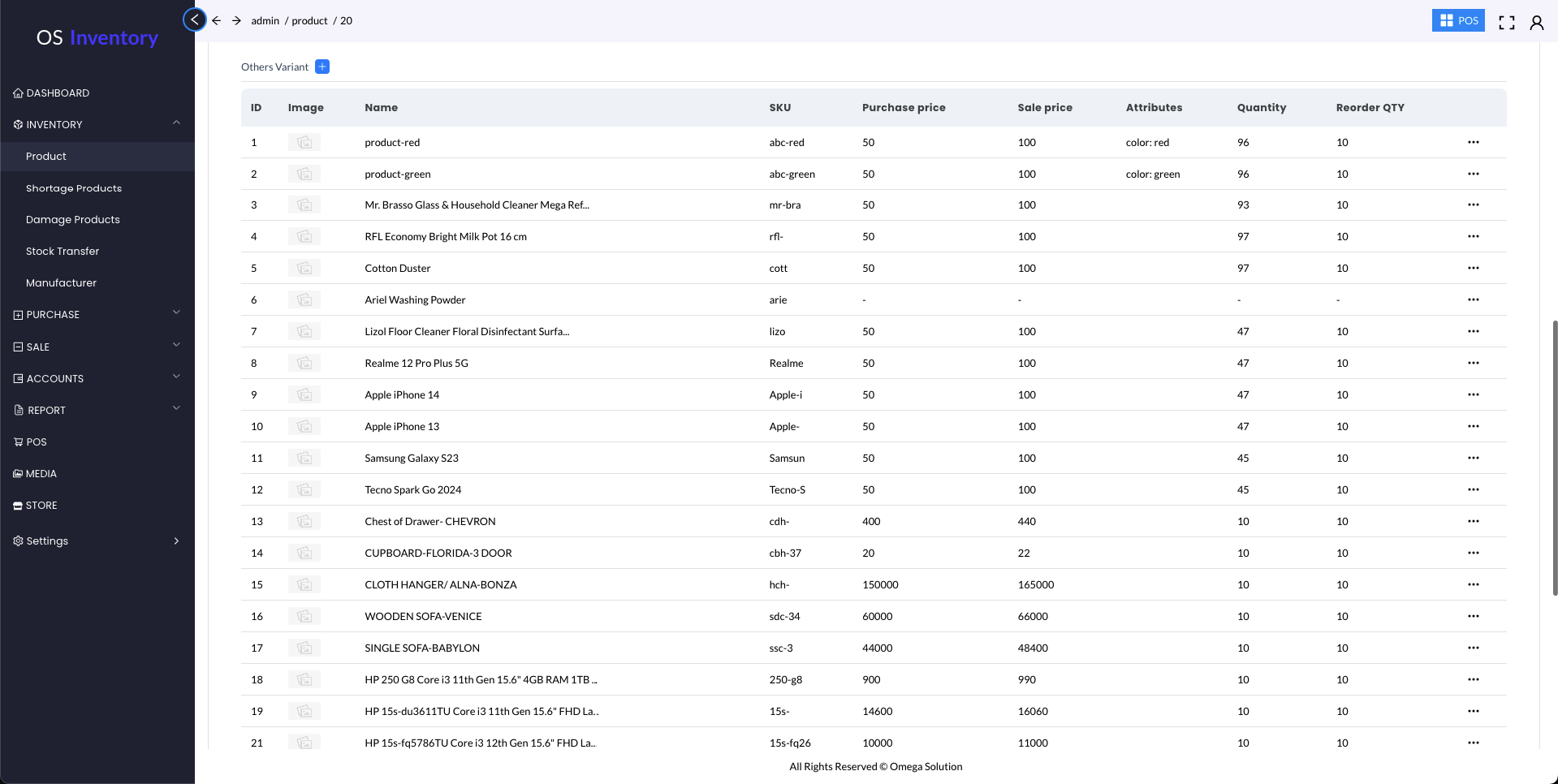
Task: Click image placeholder for Cotton Duster
Action: (x=304, y=268)
